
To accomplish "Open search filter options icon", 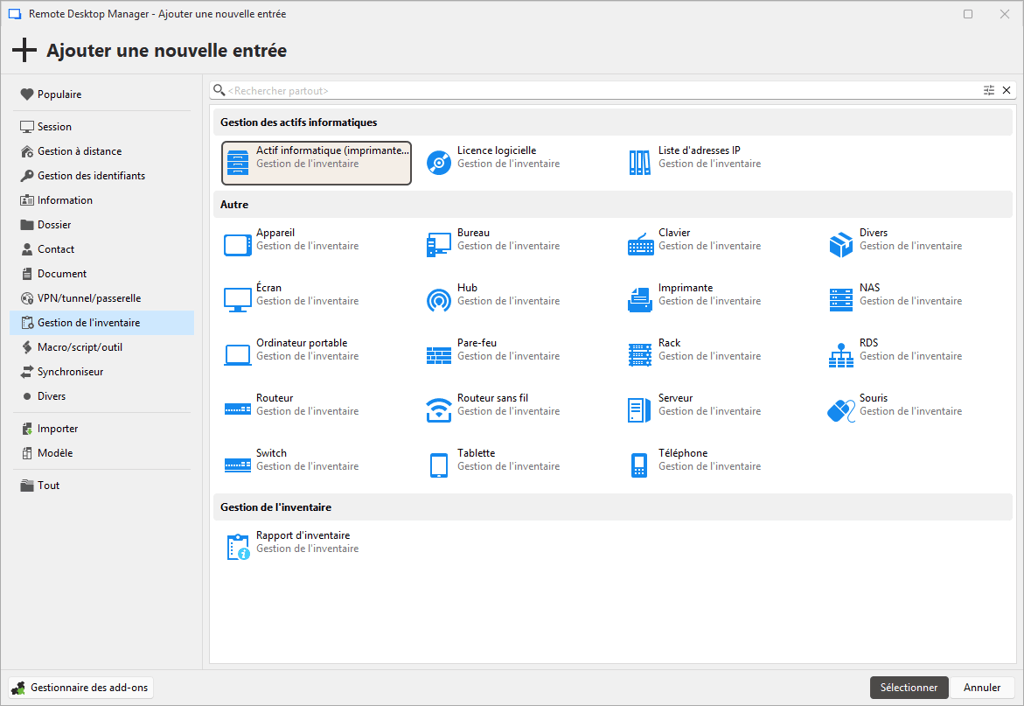I will [989, 90].
